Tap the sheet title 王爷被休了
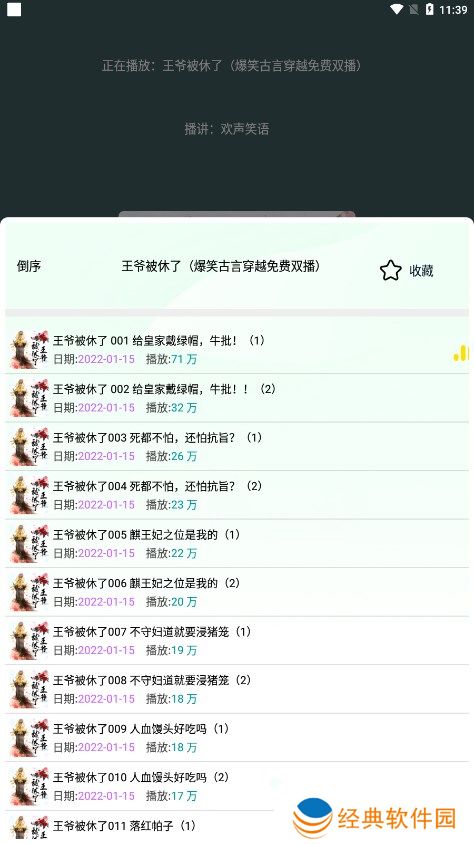The width and height of the screenshot is (474, 844). coord(221,266)
